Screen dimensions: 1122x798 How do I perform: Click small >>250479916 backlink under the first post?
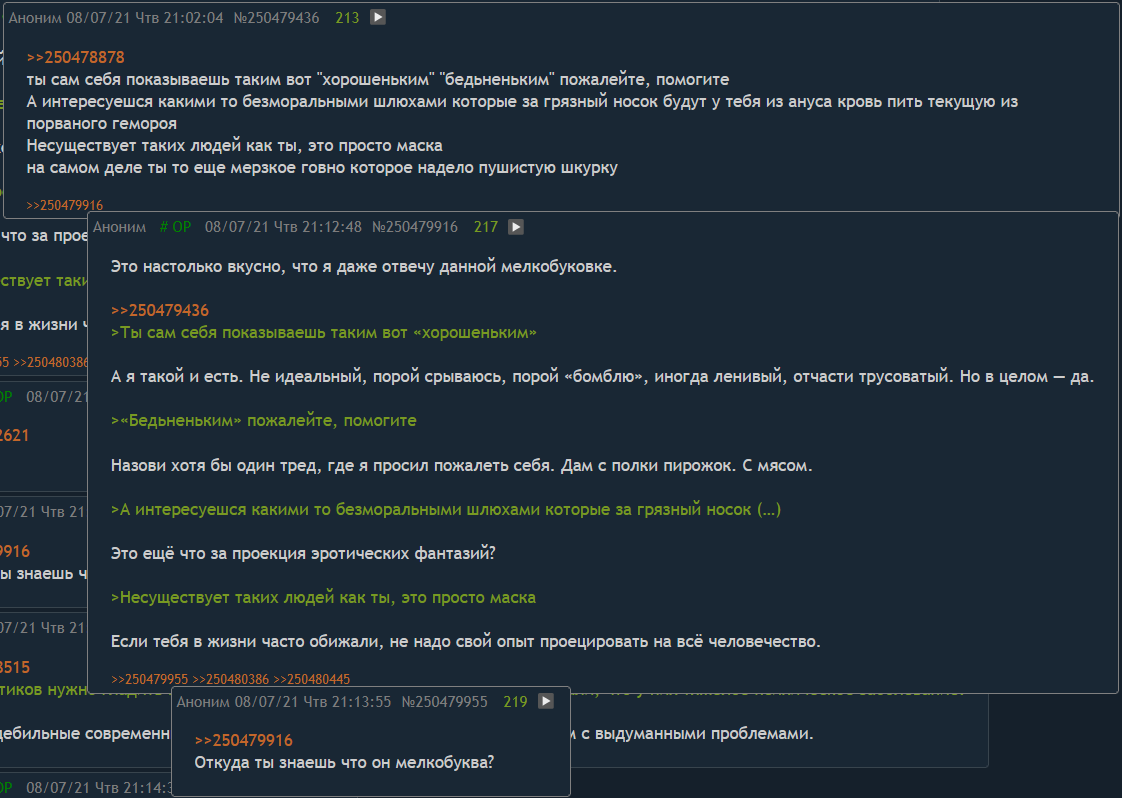[65, 205]
